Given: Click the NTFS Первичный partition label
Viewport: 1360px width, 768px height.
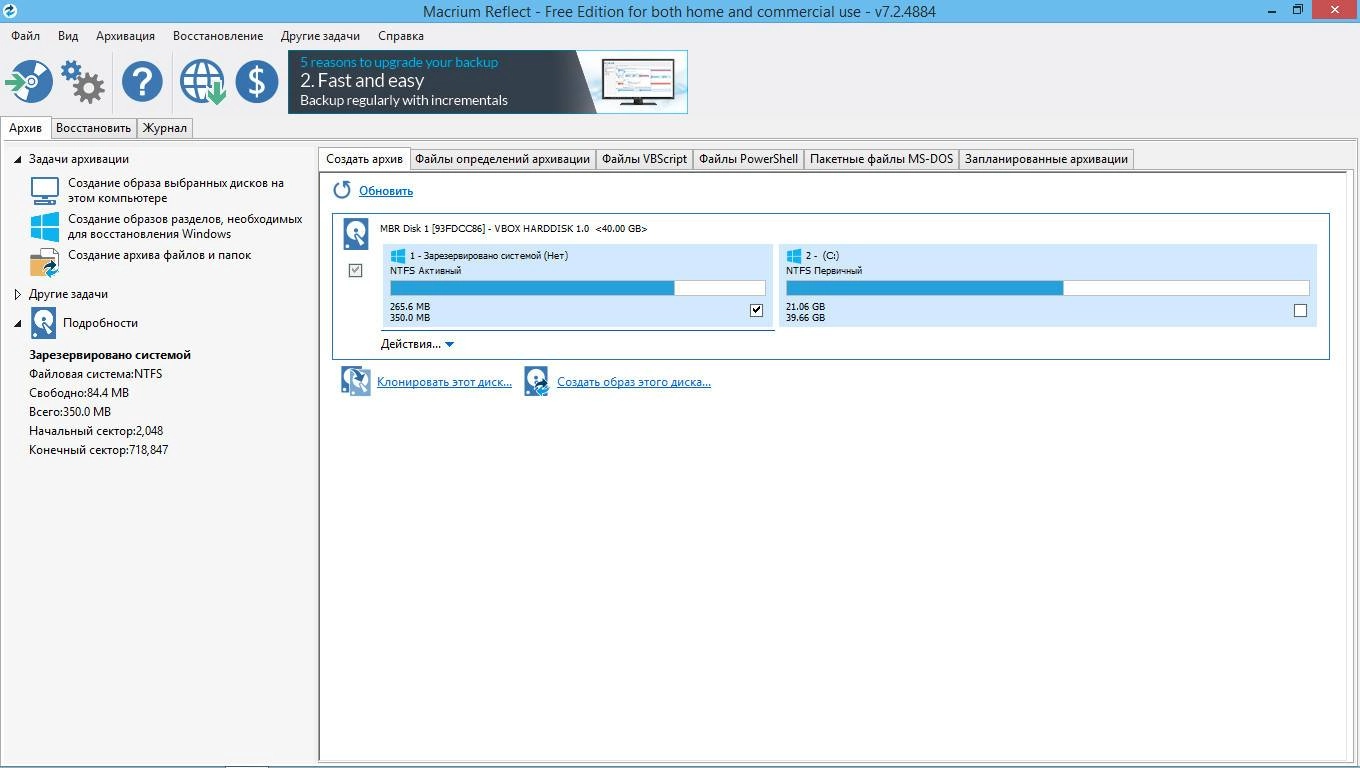Looking at the screenshot, I should tap(824, 271).
